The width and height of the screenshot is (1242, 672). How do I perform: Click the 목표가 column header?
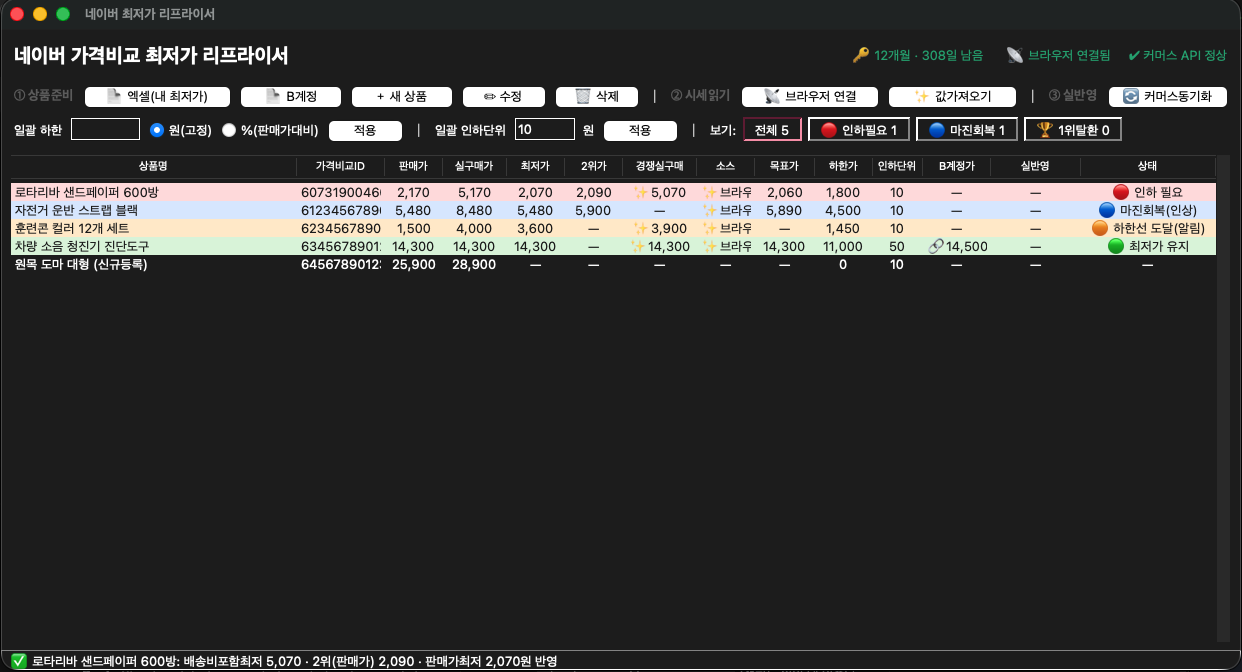click(x=784, y=166)
